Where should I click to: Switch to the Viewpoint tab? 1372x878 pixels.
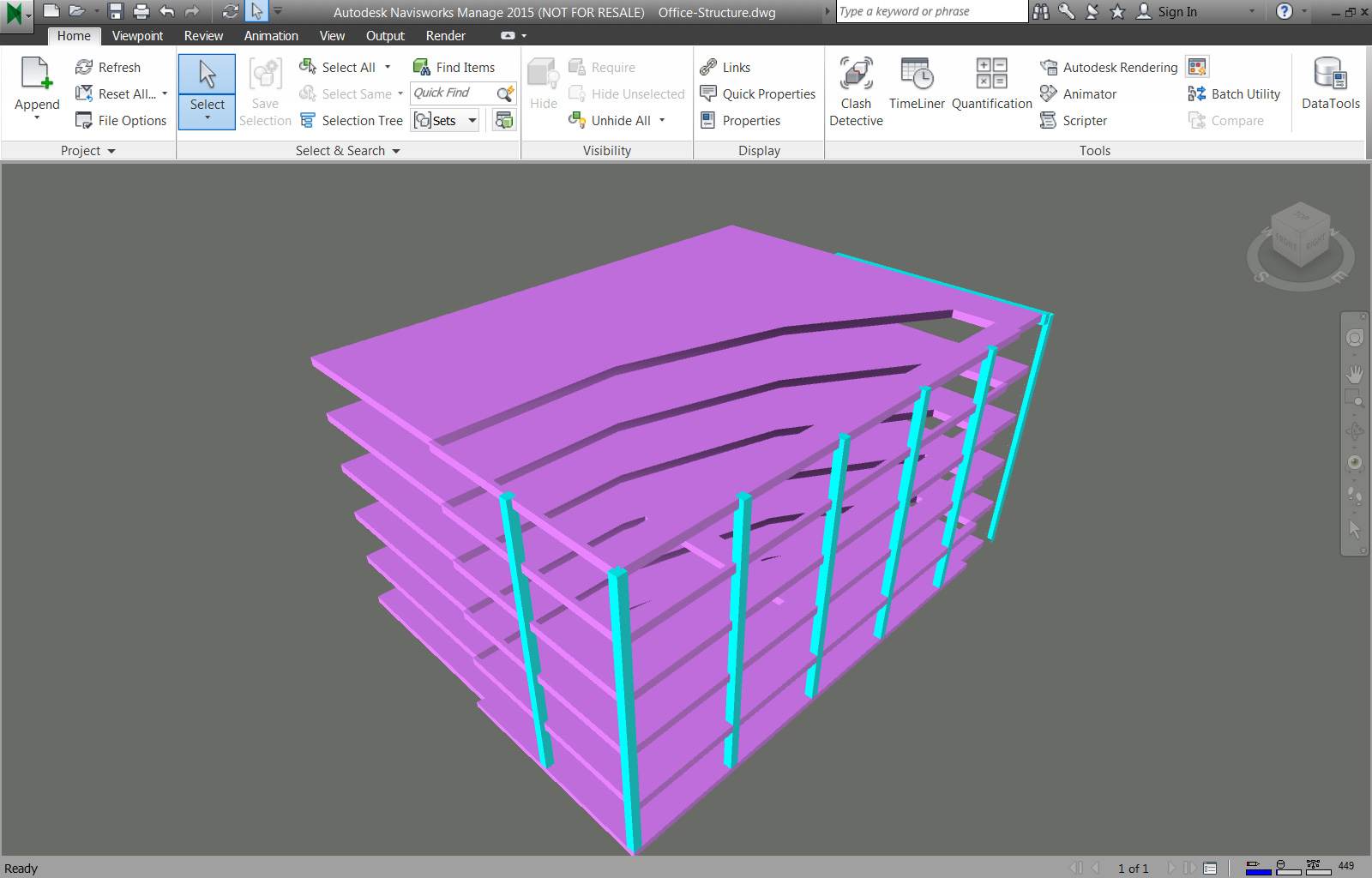tap(137, 35)
